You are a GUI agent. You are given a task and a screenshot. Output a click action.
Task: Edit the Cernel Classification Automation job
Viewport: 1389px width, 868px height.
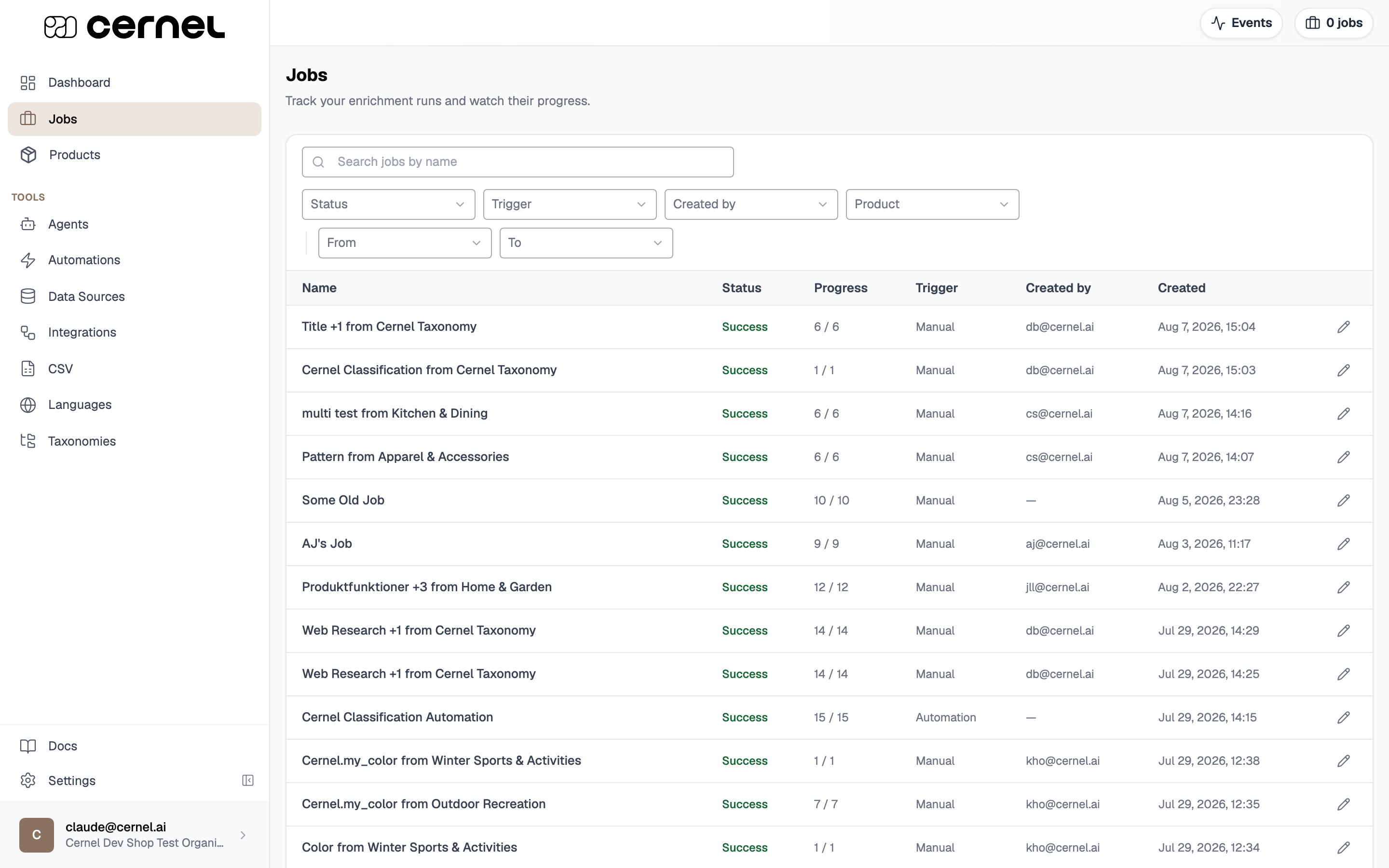1344,718
